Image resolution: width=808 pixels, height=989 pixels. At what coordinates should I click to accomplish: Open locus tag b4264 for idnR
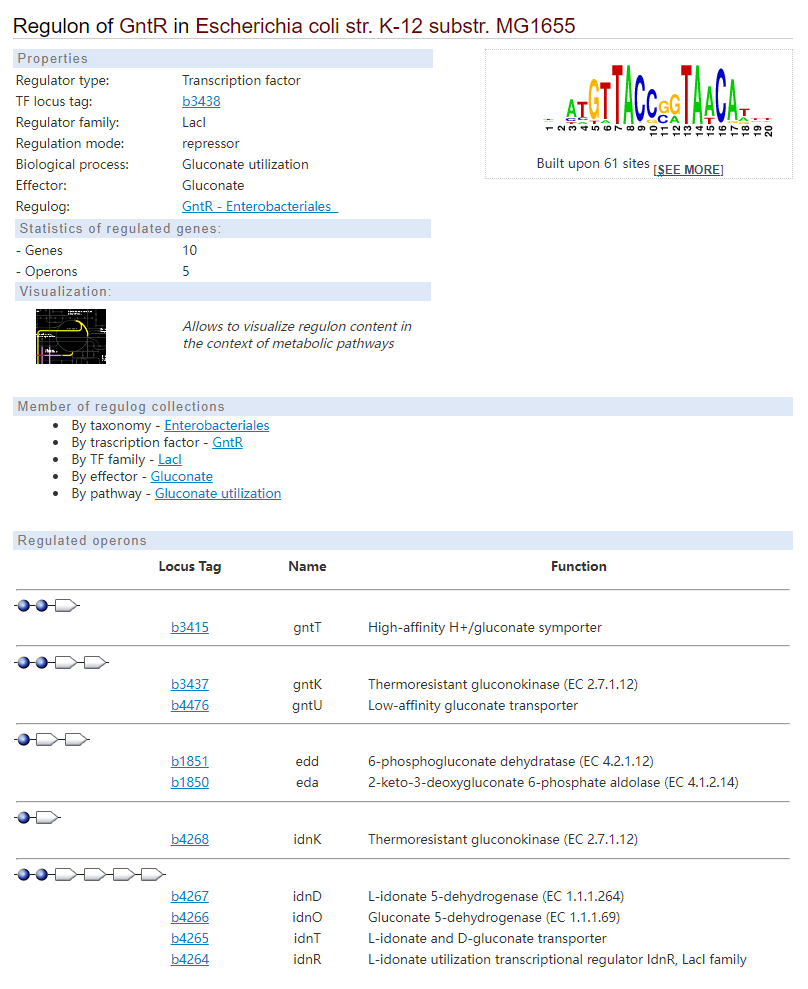point(190,959)
